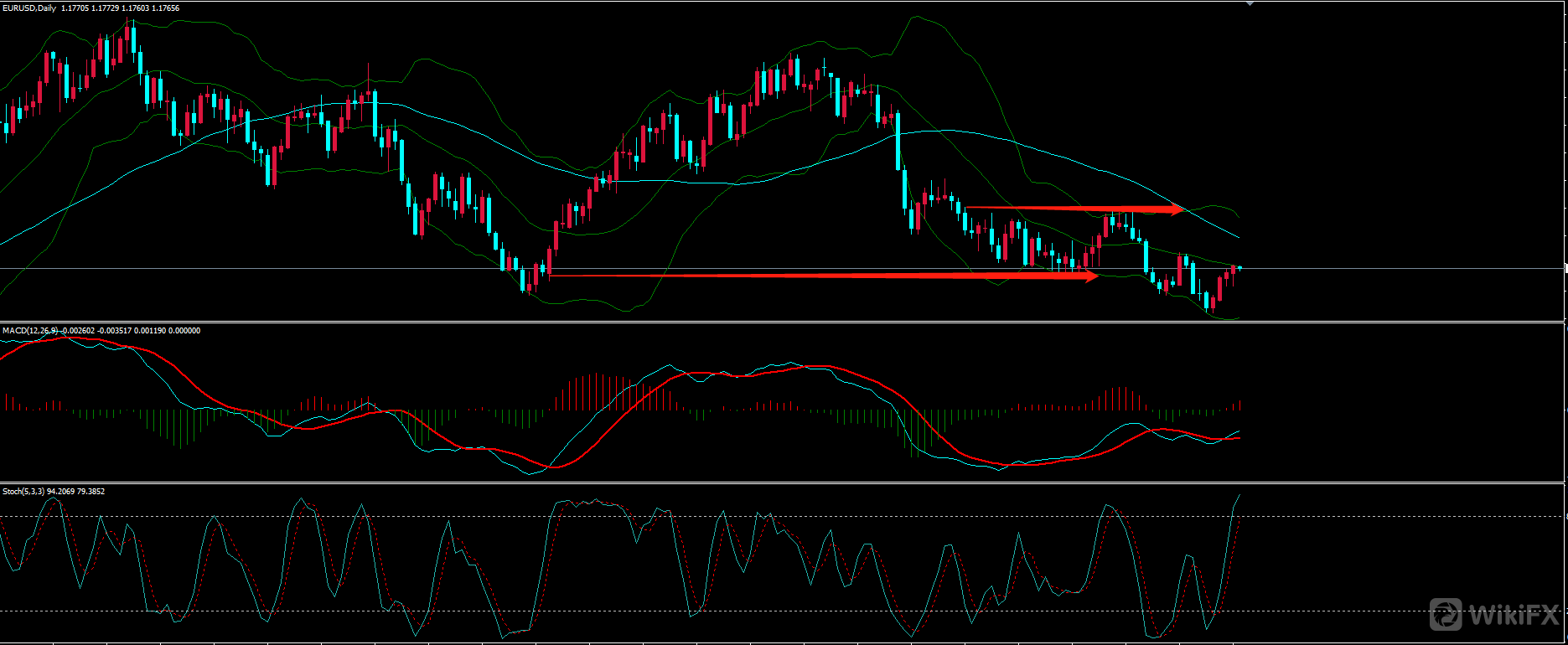Click the WikiFX watermark logo

point(1494,616)
